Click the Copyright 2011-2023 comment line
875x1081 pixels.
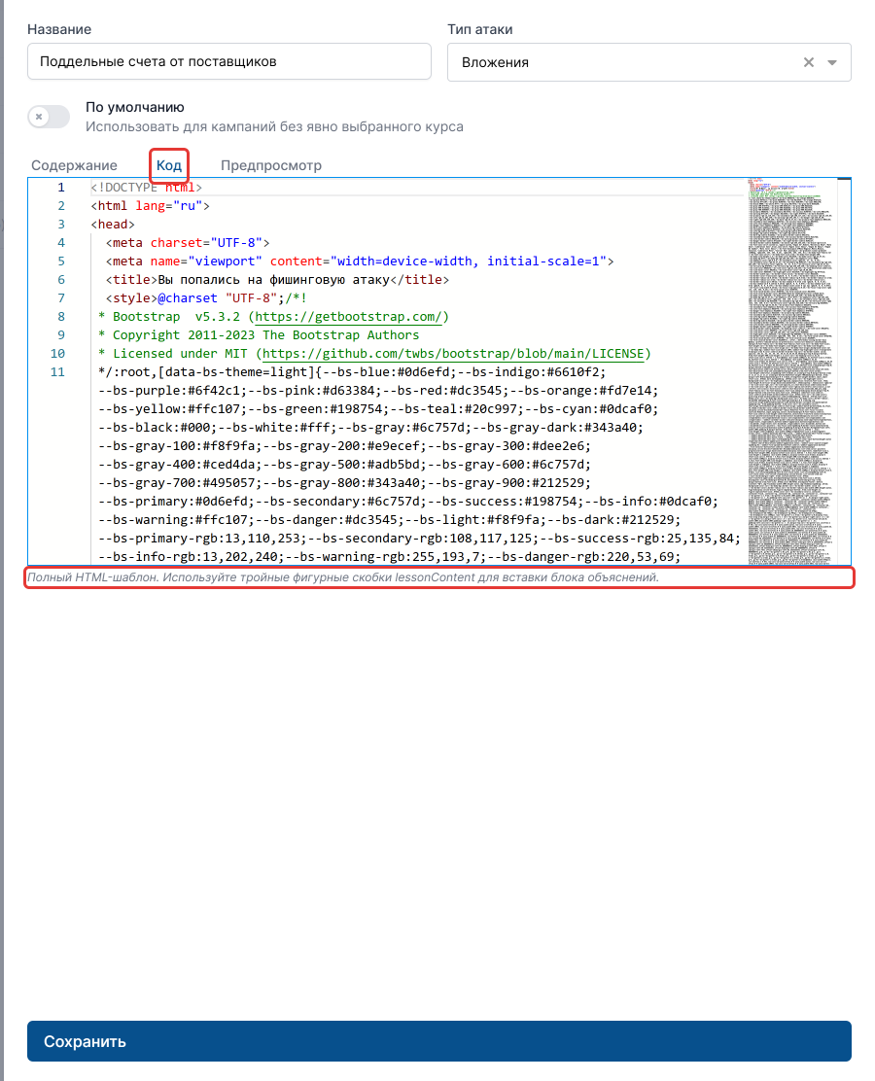tap(259, 335)
